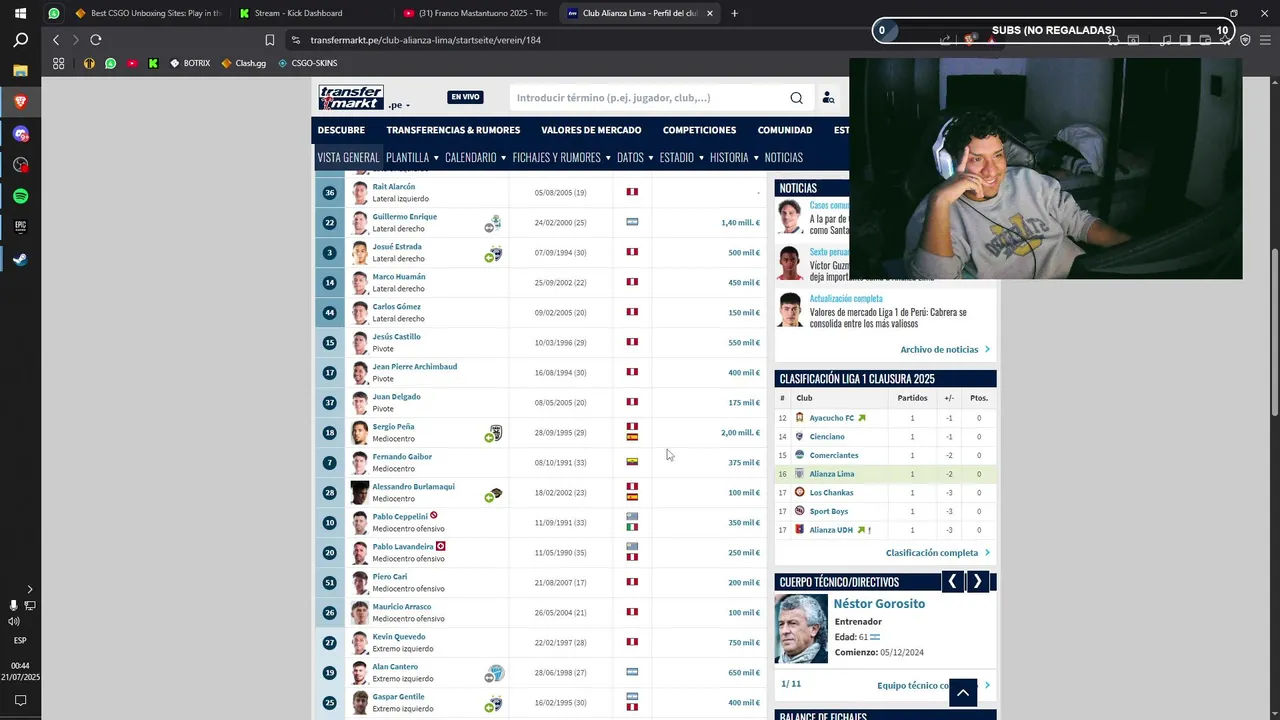Click Néstor Gorosito photo thumbnail
This screenshot has width=1280, height=720.
tap(802, 629)
